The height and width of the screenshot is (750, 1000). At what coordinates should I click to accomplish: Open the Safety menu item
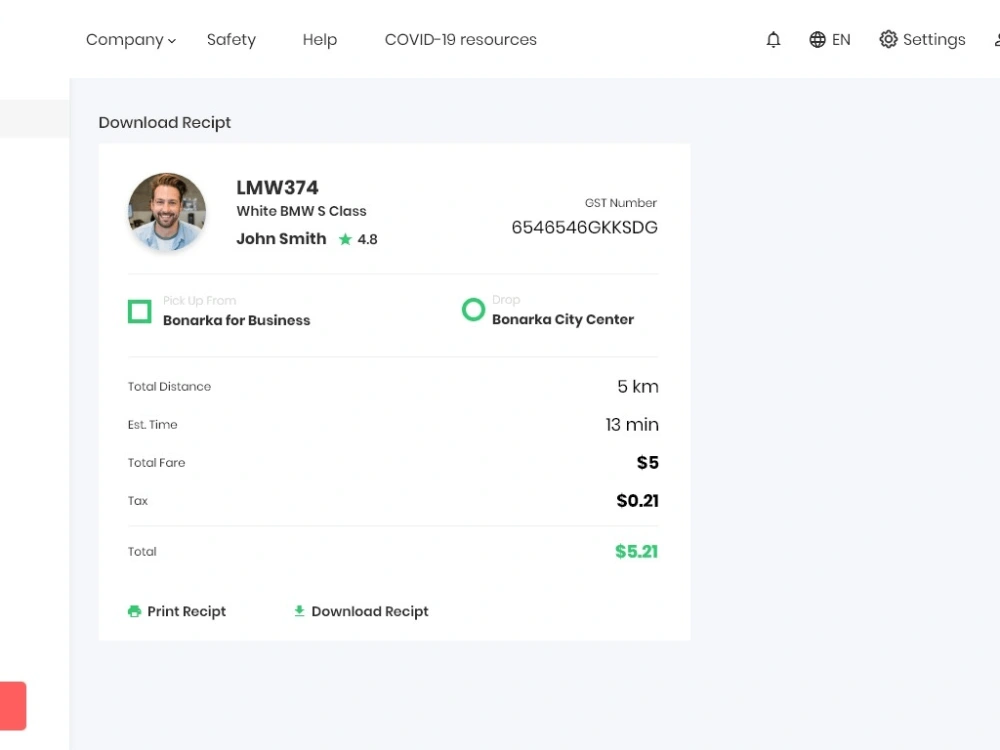pyautogui.click(x=231, y=40)
